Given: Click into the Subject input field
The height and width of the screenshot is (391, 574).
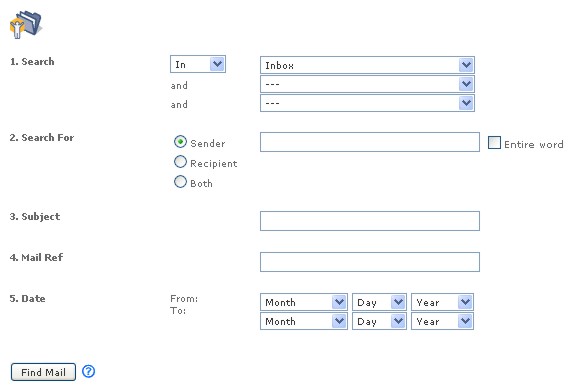Looking at the screenshot, I should point(370,221).
